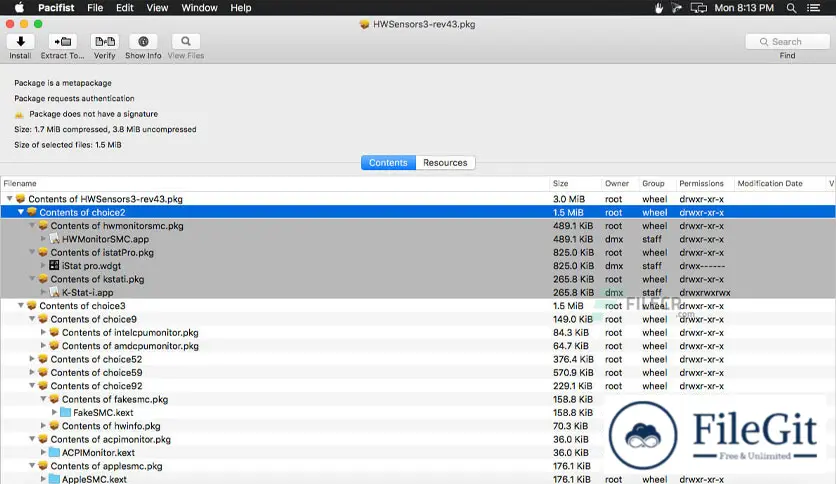This screenshot has height=484, width=836.
Task: Click package icon of Contents of choice92
Action: coord(43,385)
